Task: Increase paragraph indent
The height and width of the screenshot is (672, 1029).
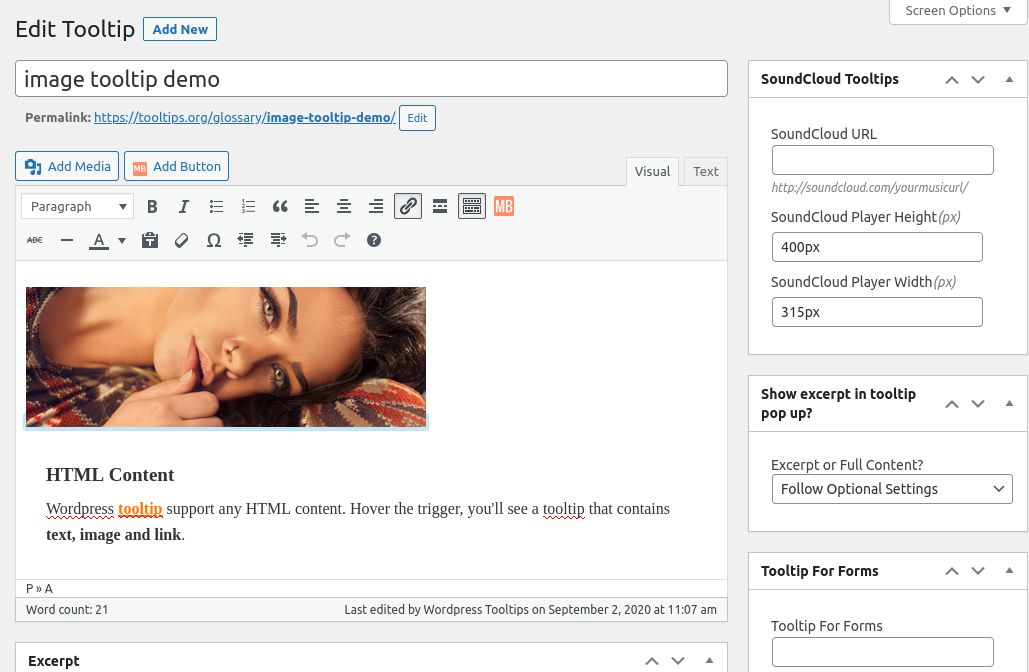Action: tap(278, 240)
